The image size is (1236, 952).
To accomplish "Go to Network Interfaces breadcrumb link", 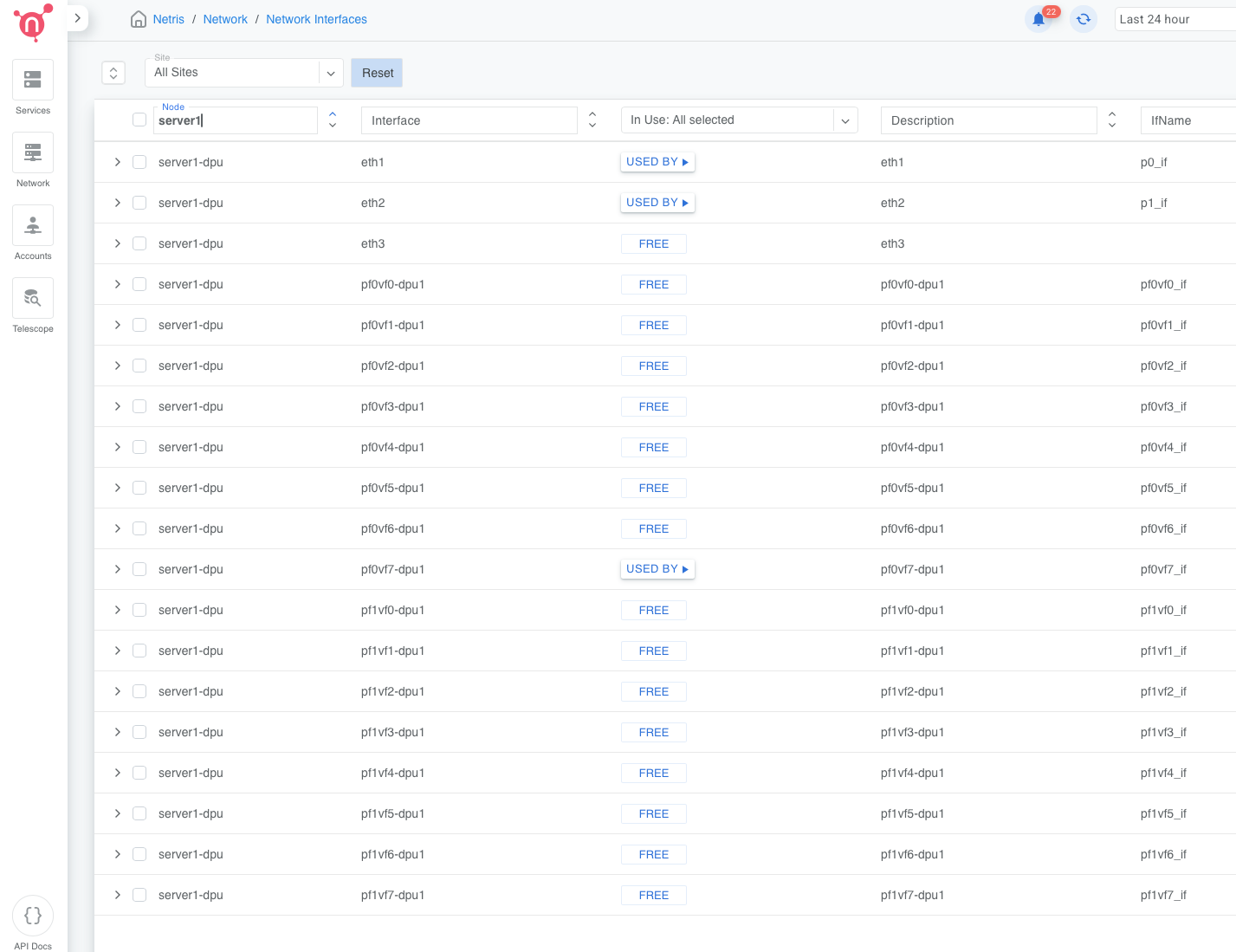I will pos(316,19).
